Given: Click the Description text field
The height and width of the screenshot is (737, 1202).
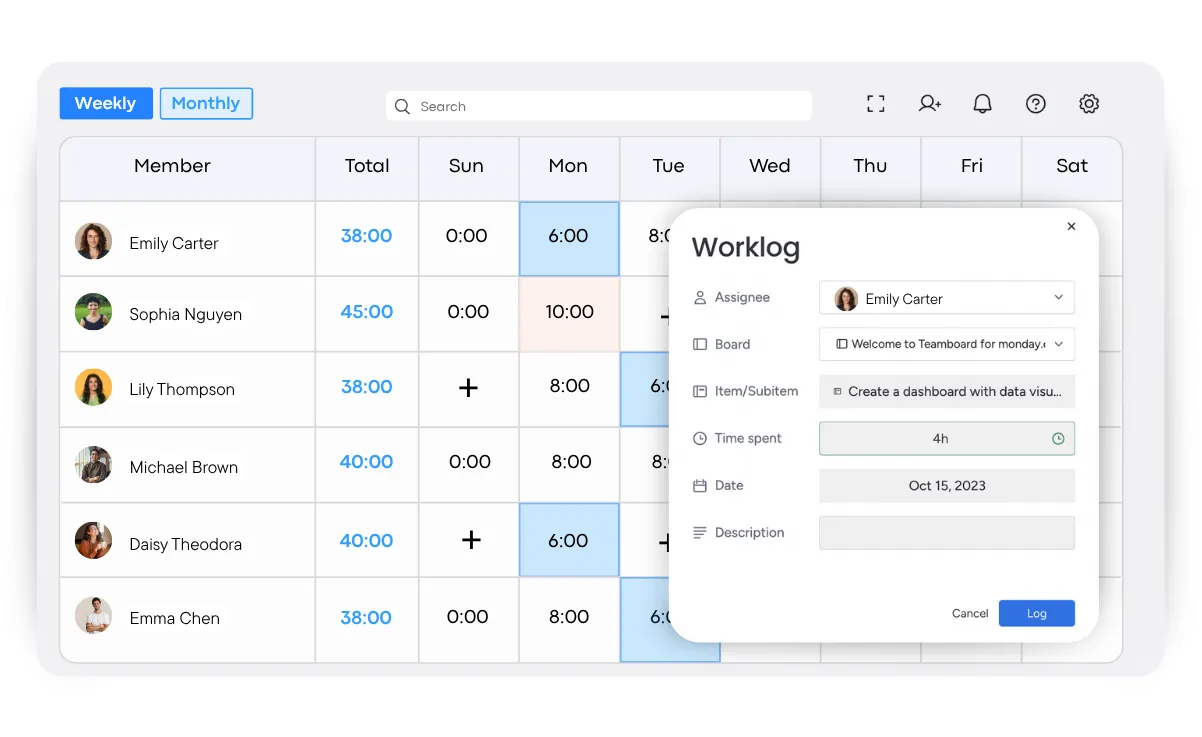Looking at the screenshot, I should point(947,533).
